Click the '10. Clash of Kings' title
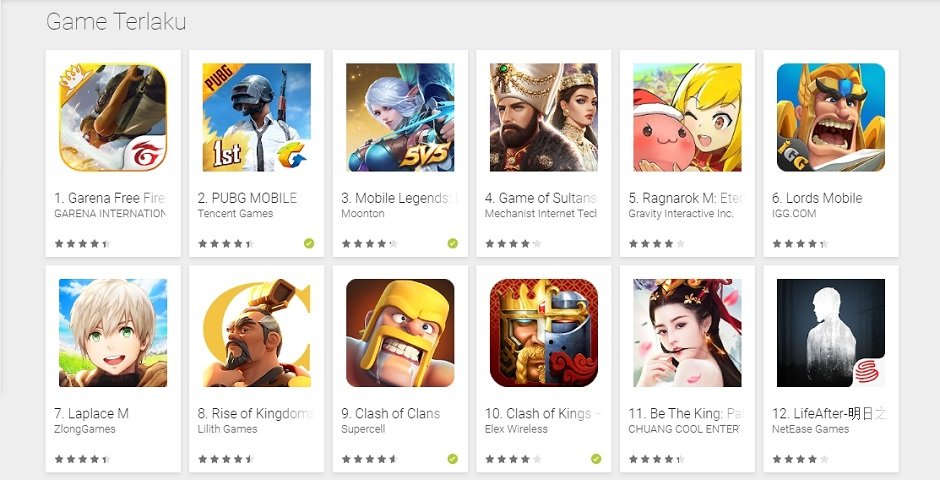This screenshot has width=940, height=480. point(538,413)
